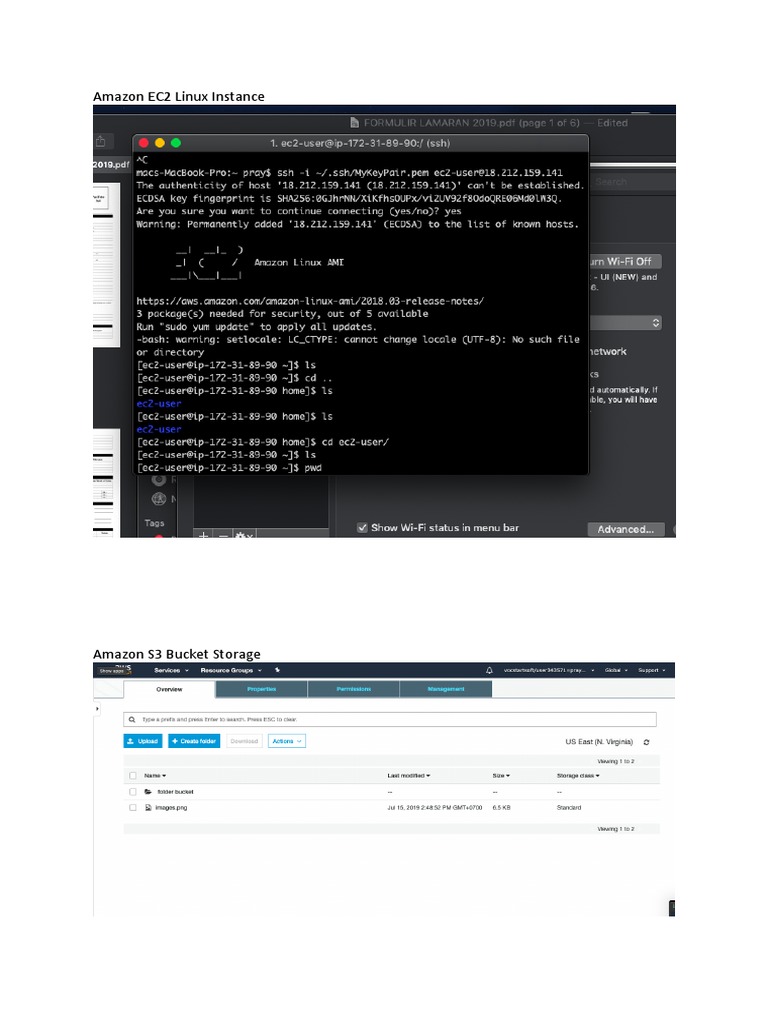Screen dimensions: 768x1024
Task: Click the 6.5 KB size value
Action: point(502,808)
